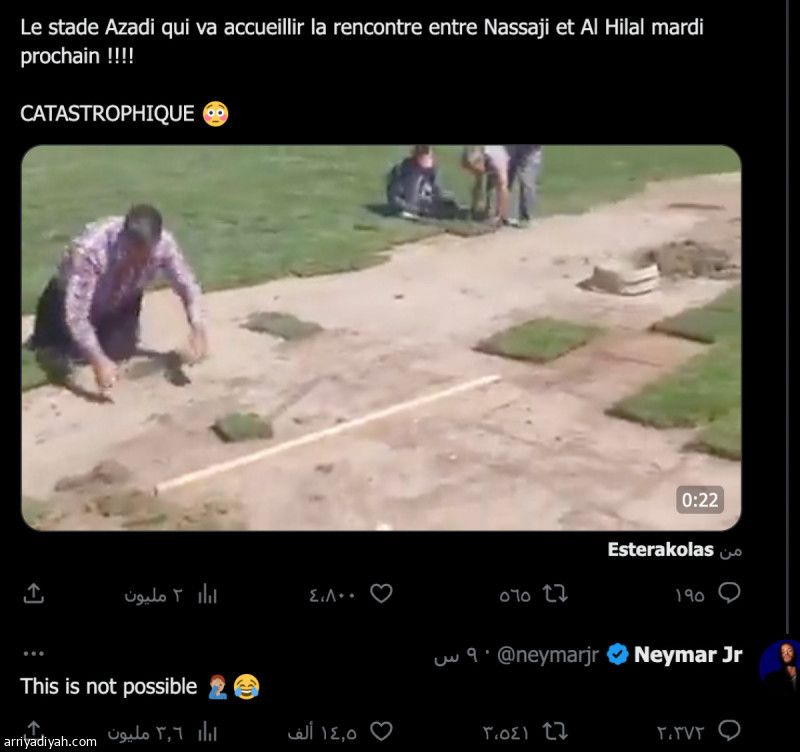Image resolution: width=800 pixels, height=752 pixels.
Task: Like the Azadi stadium video tweet
Action: coord(381,594)
